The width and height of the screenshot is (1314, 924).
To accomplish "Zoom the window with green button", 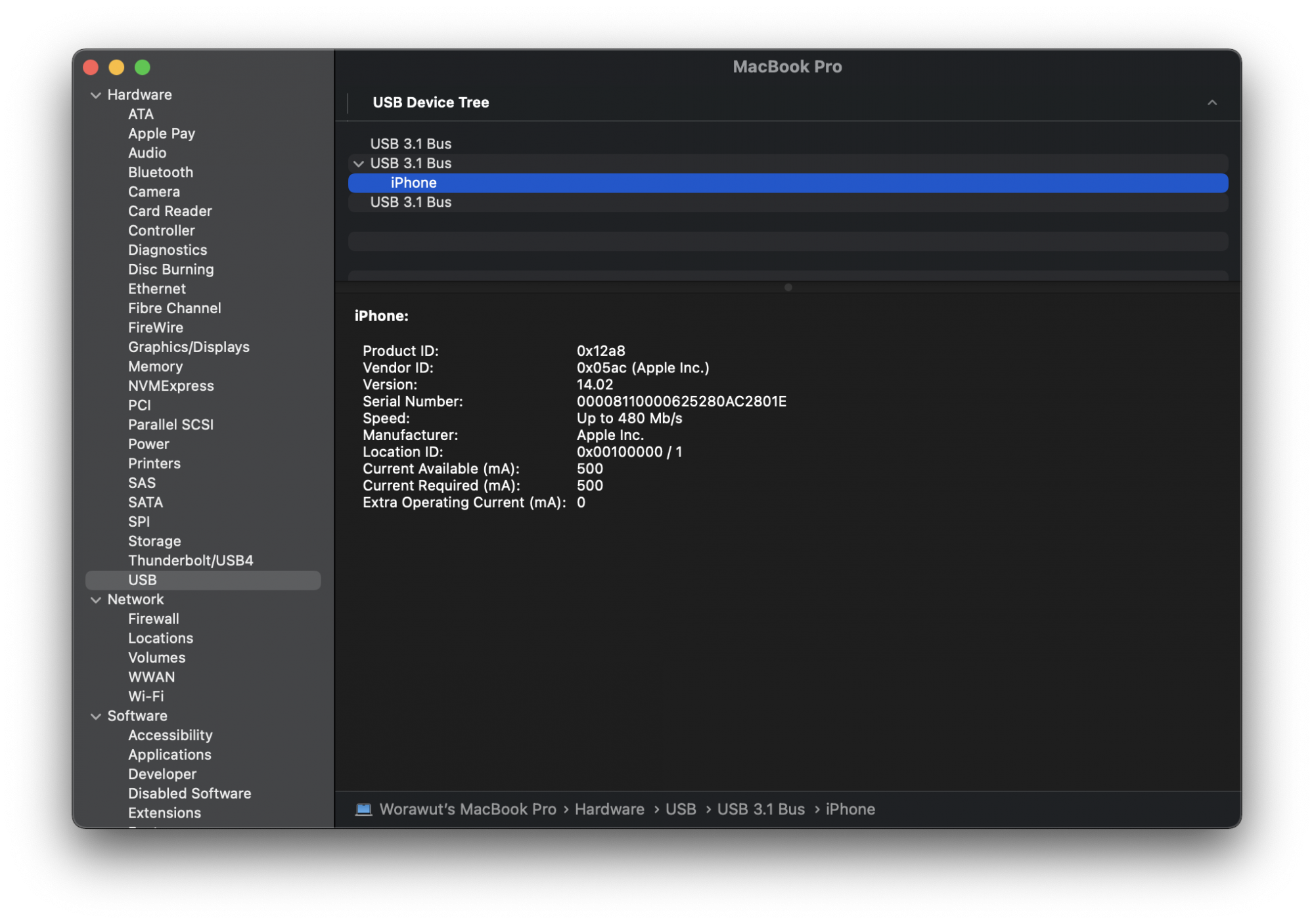I will pyautogui.click(x=143, y=68).
